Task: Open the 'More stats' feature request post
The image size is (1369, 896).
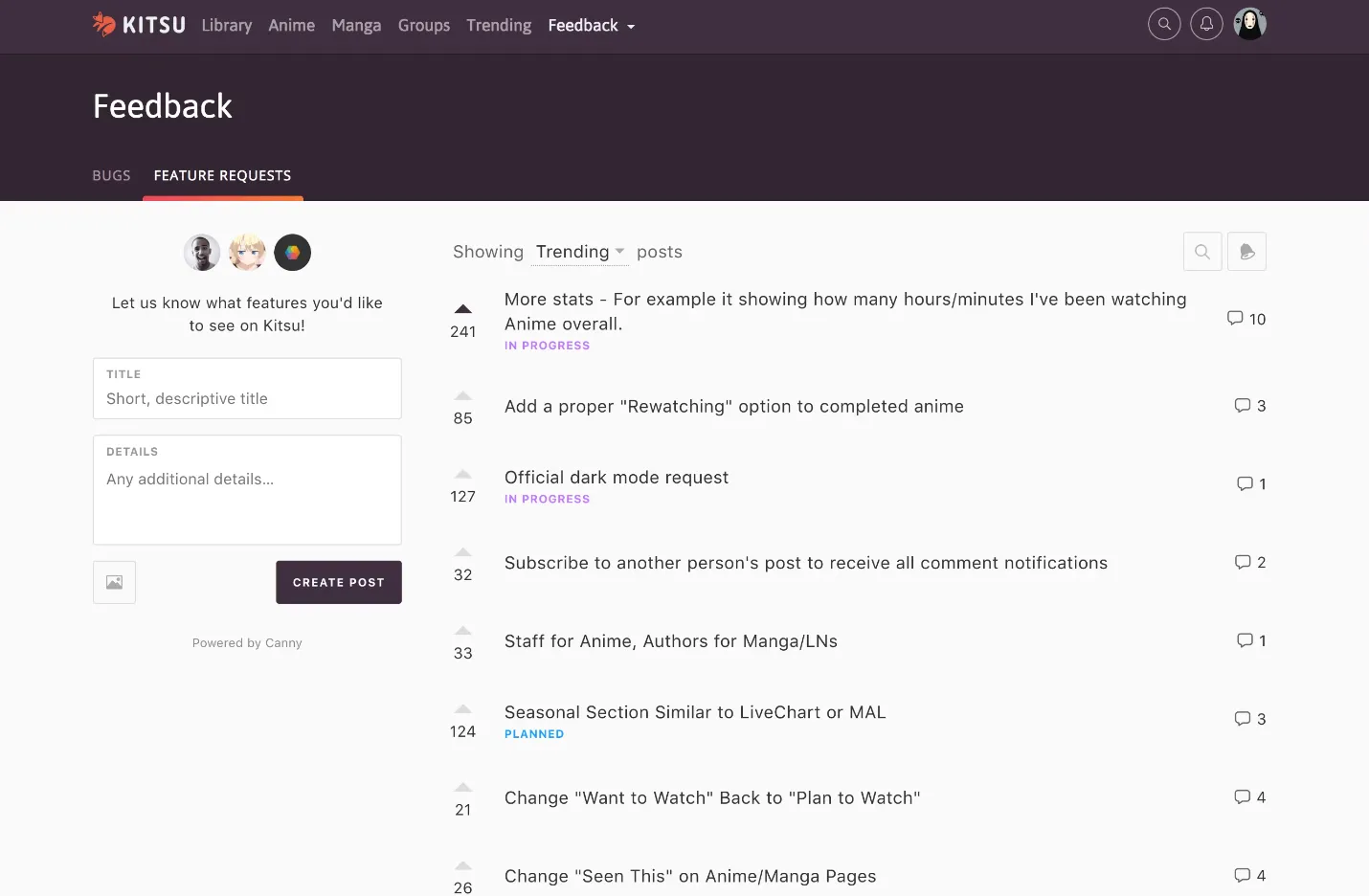Action: [x=845, y=311]
